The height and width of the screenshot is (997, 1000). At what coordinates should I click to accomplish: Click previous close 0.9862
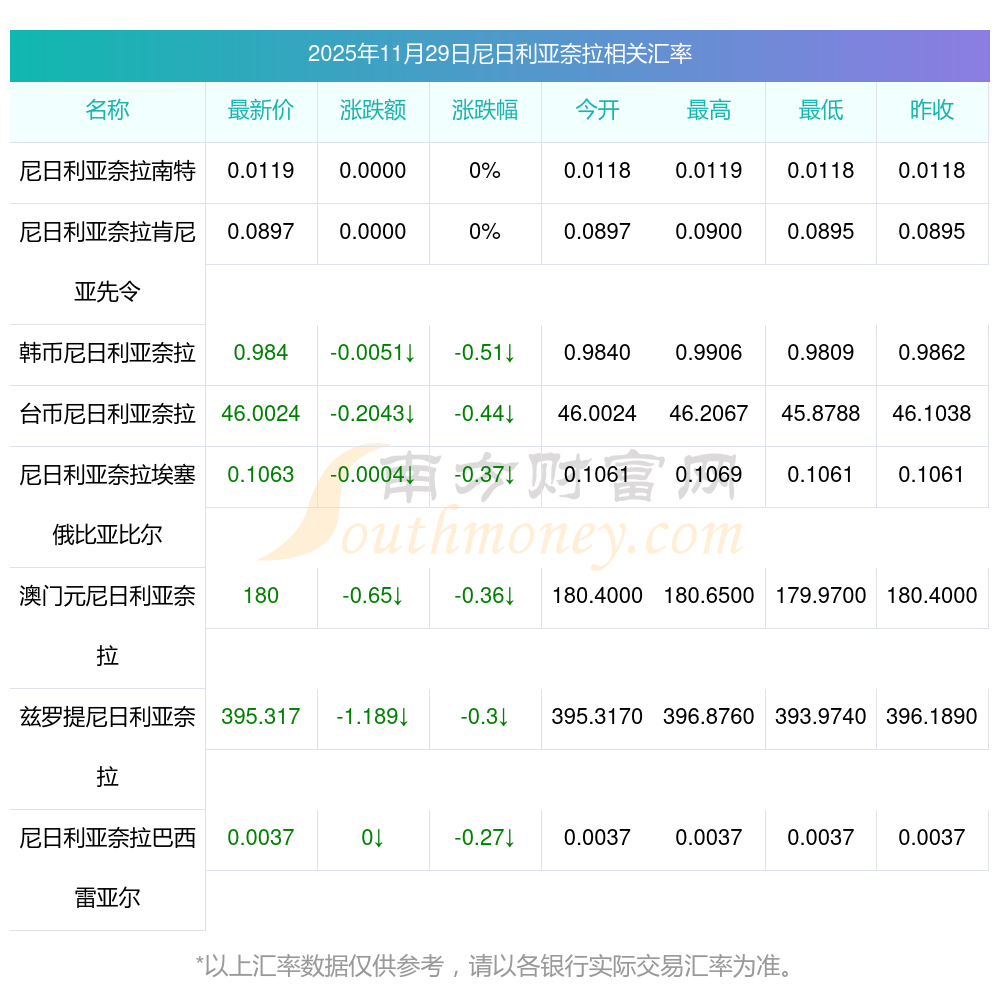click(x=932, y=353)
